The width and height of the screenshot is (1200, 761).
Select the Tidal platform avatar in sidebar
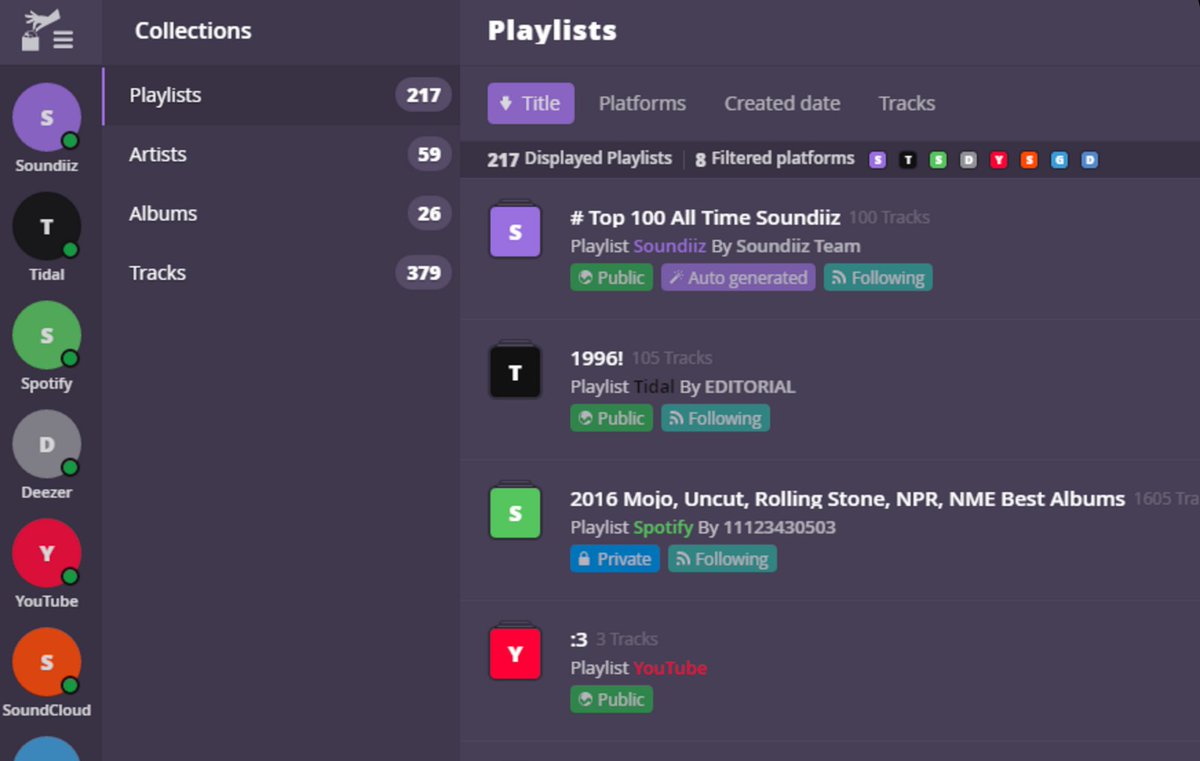tap(46, 227)
